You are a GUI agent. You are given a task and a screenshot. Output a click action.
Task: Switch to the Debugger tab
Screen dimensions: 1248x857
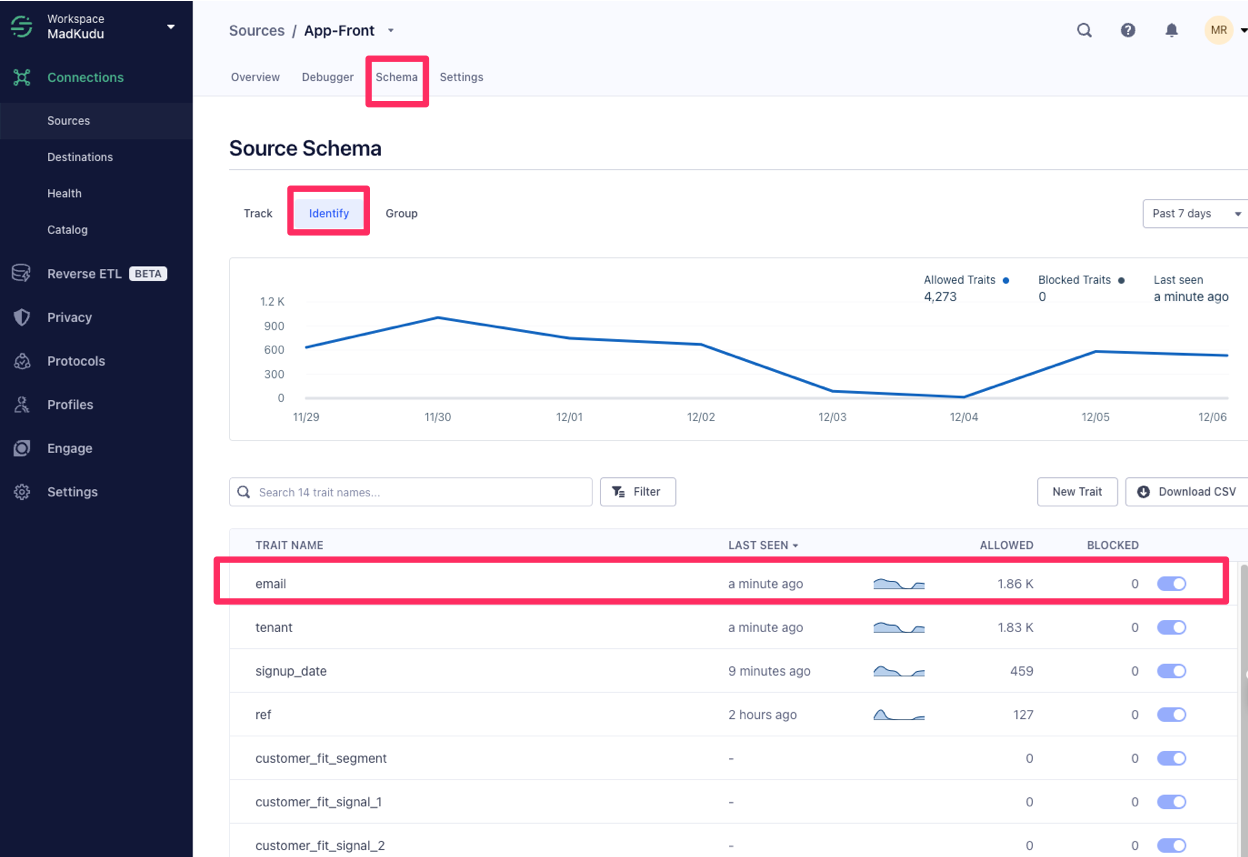point(327,76)
